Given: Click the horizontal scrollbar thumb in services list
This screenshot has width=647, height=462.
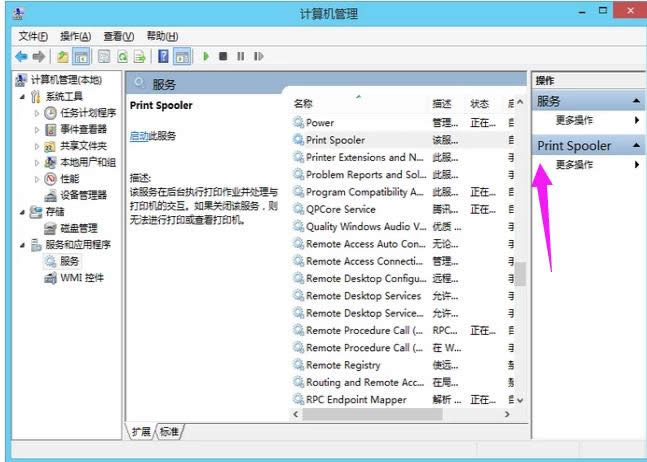Looking at the screenshot, I should point(372,414).
